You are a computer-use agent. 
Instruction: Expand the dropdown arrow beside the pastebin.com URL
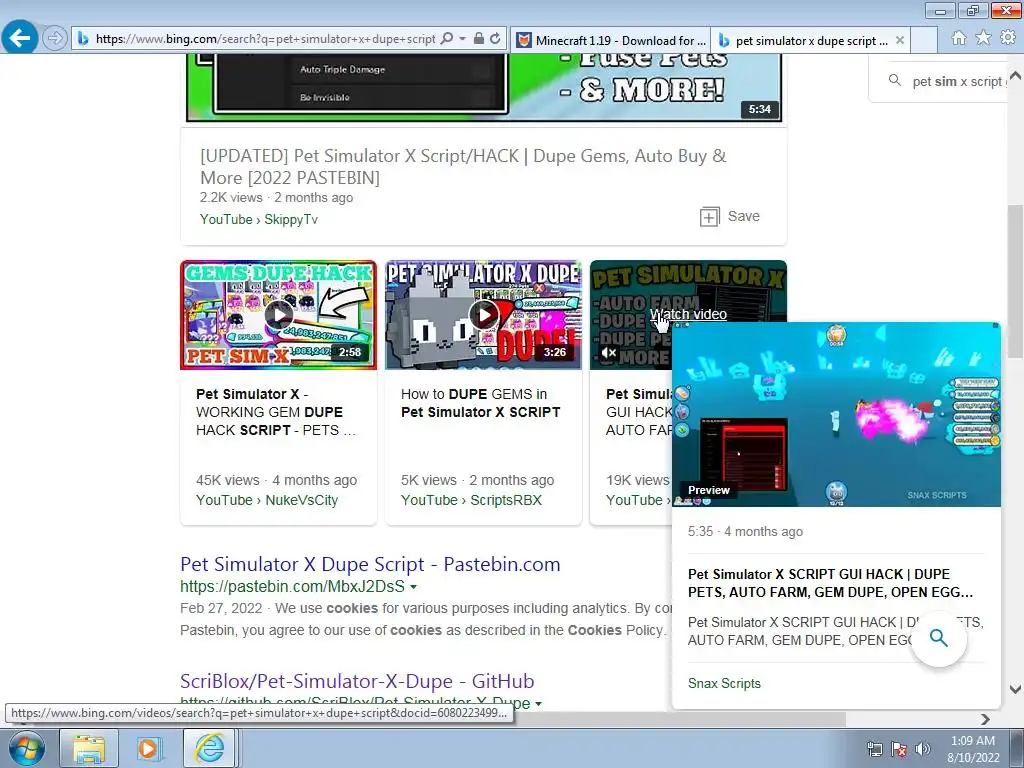[413, 587]
